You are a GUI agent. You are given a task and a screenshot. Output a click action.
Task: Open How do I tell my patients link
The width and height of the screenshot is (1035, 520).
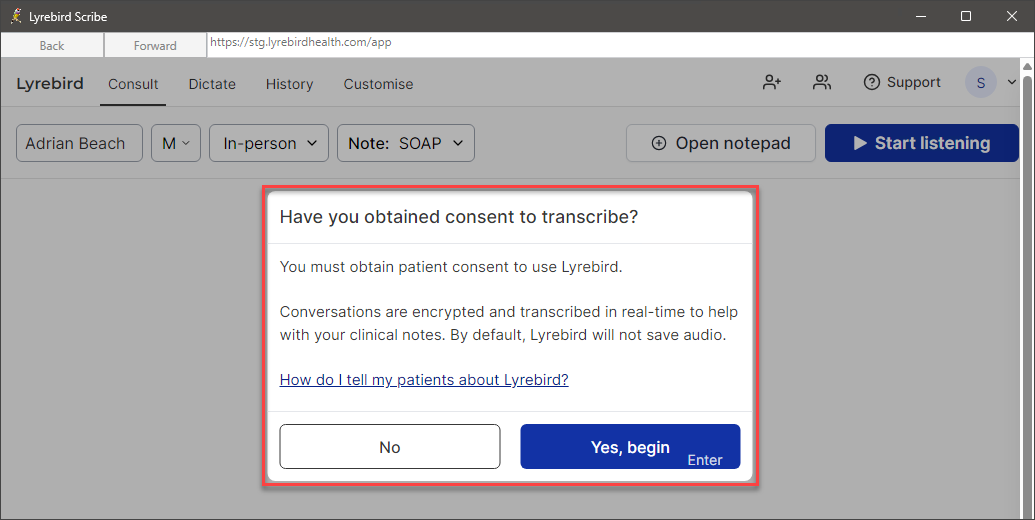pyautogui.click(x=424, y=380)
